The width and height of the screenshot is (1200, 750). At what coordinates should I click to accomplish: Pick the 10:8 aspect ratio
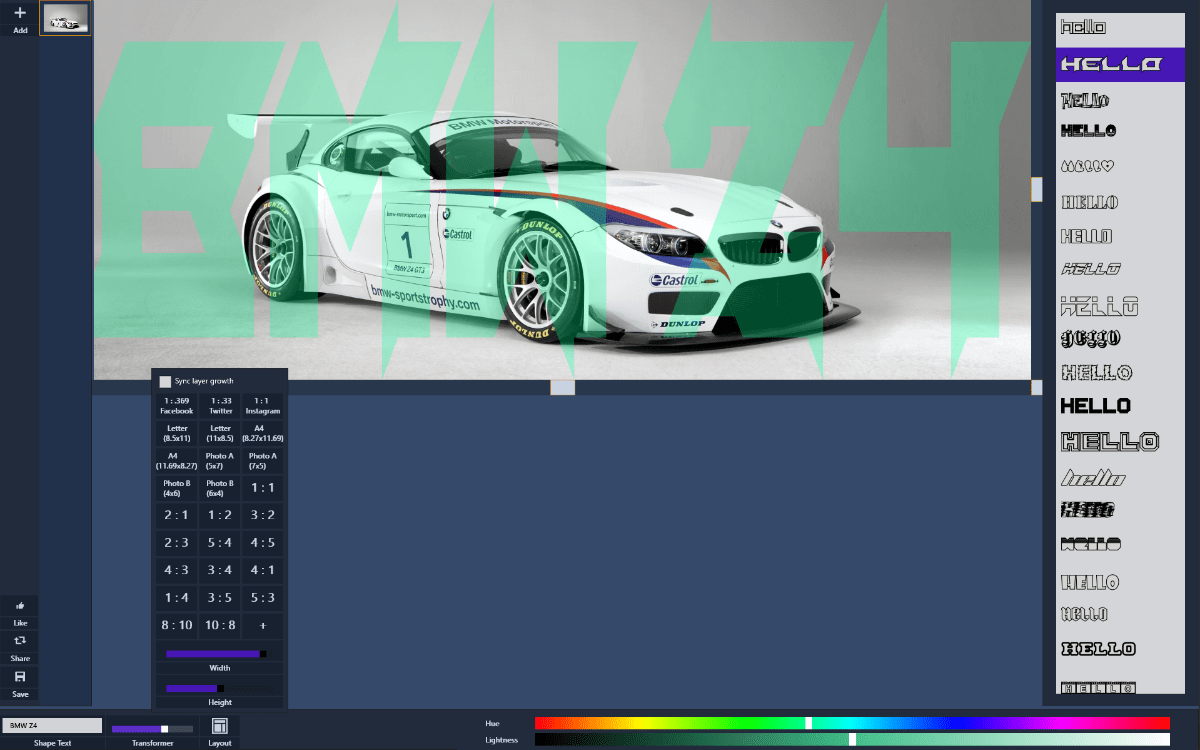coord(219,625)
